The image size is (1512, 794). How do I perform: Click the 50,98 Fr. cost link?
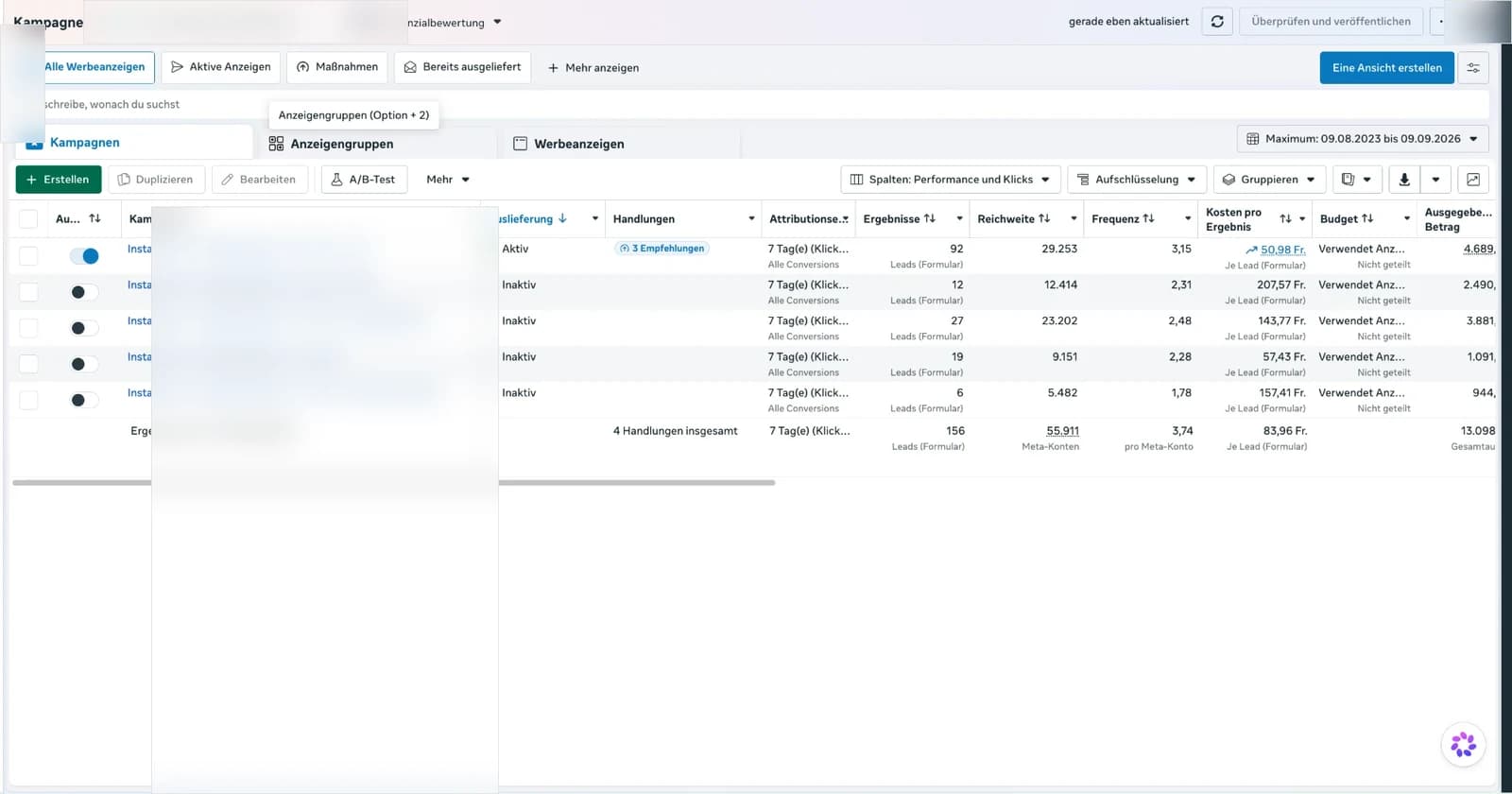[1282, 250]
